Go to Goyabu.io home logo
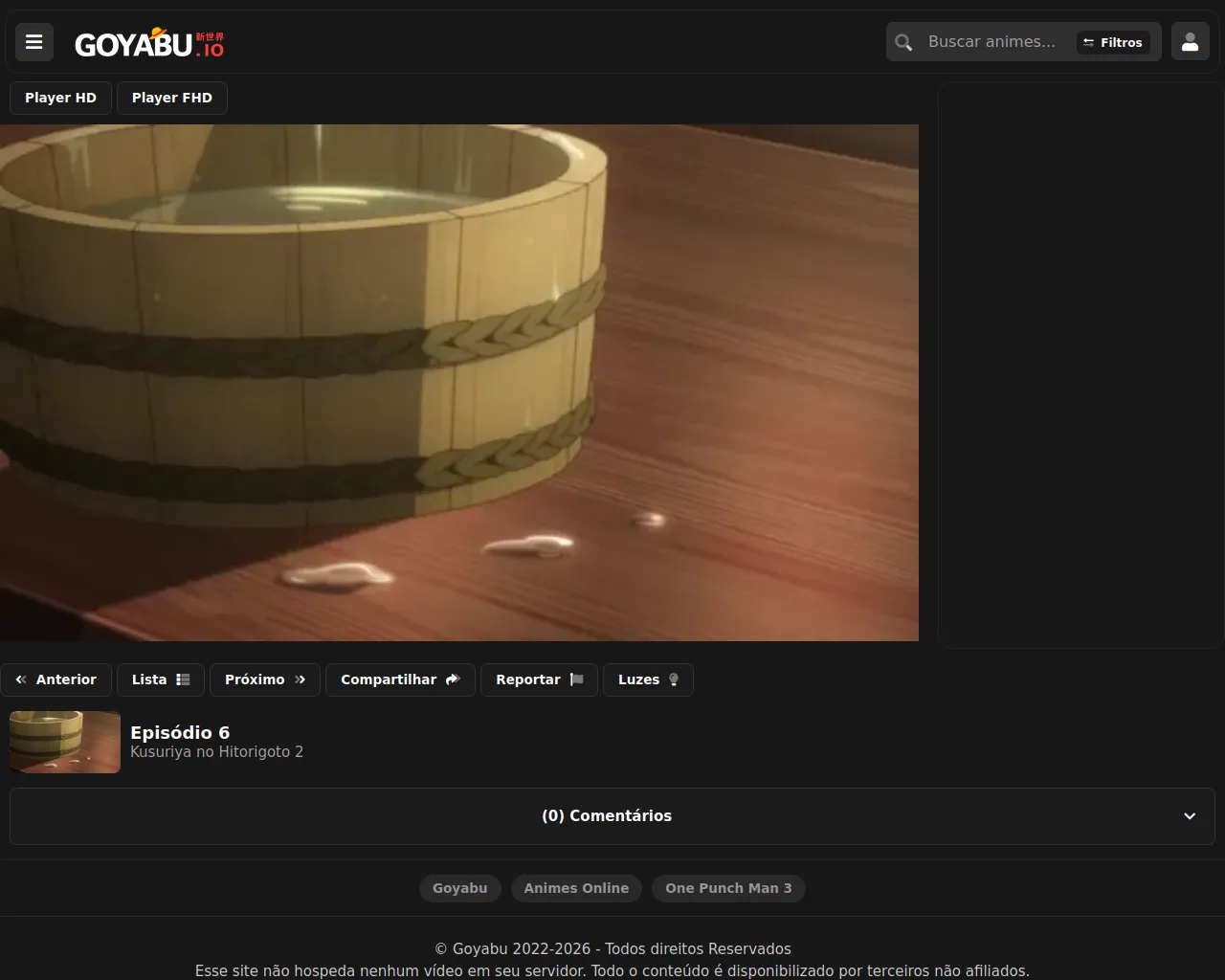 click(149, 43)
